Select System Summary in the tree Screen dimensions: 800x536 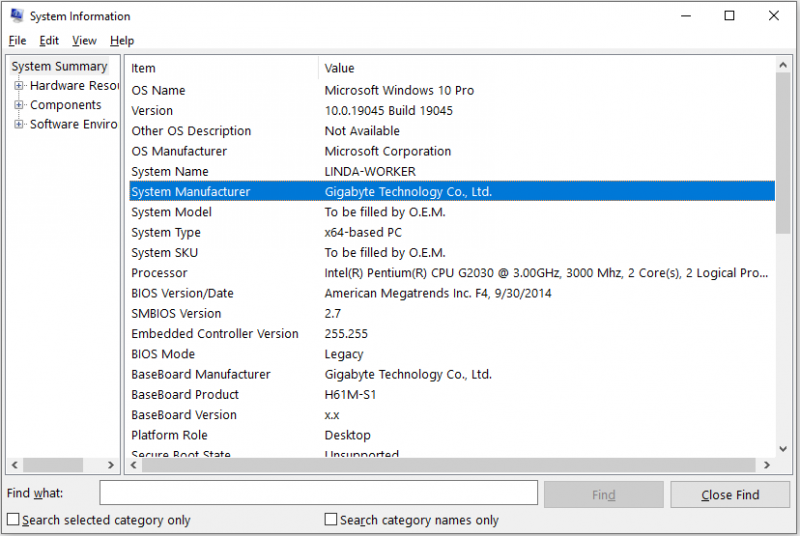pyautogui.click(x=59, y=66)
